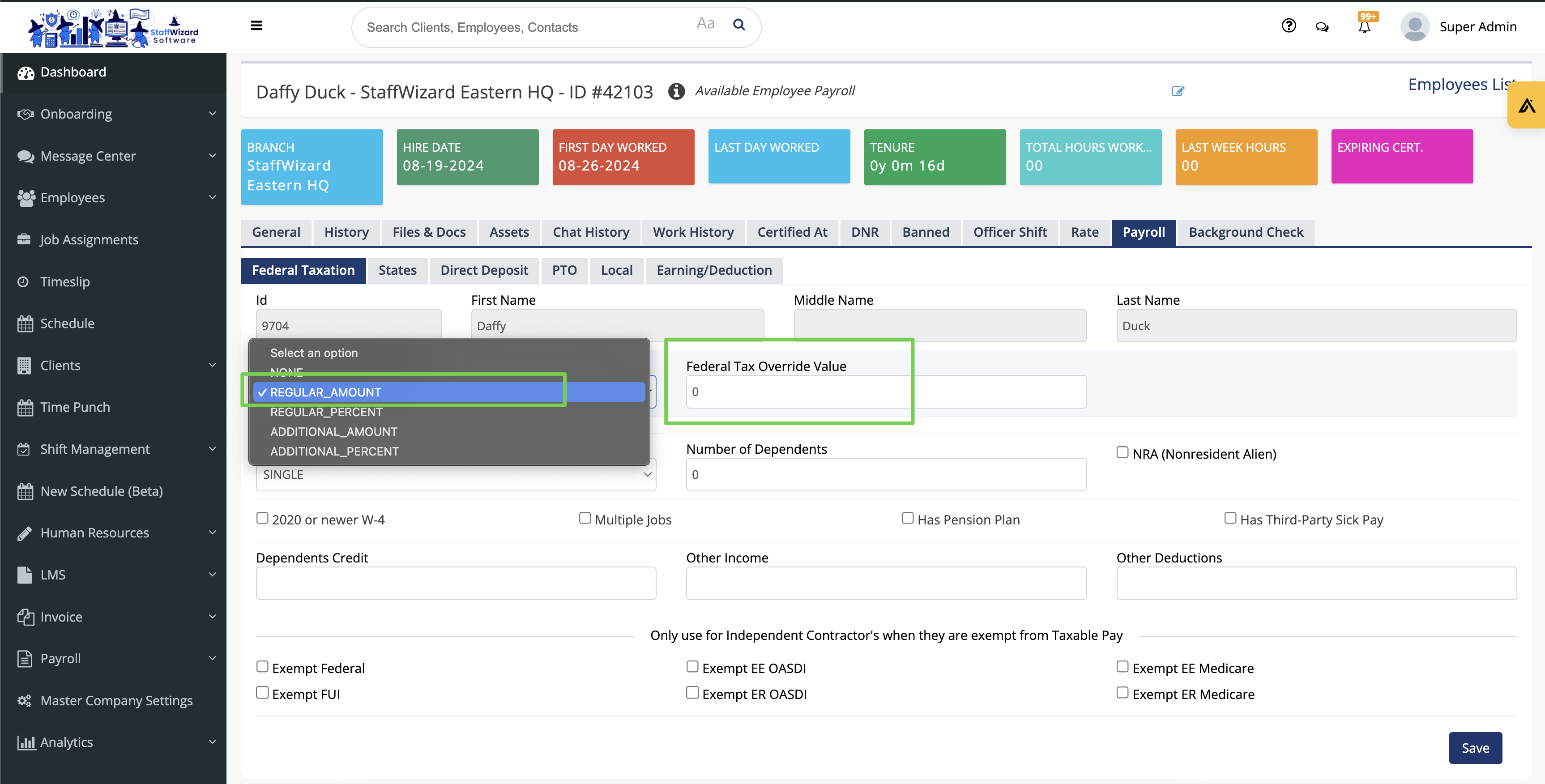Click the Schedule calendar icon
Viewport: 1545px width, 784px height.
pyautogui.click(x=25, y=324)
